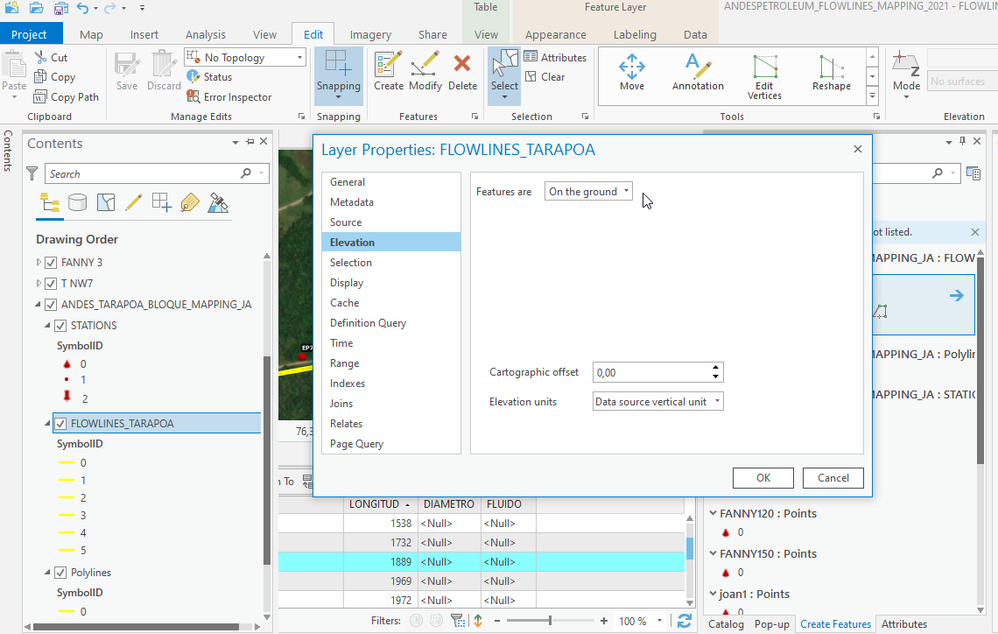Select Source in Layer Properties list

tap(346, 222)
